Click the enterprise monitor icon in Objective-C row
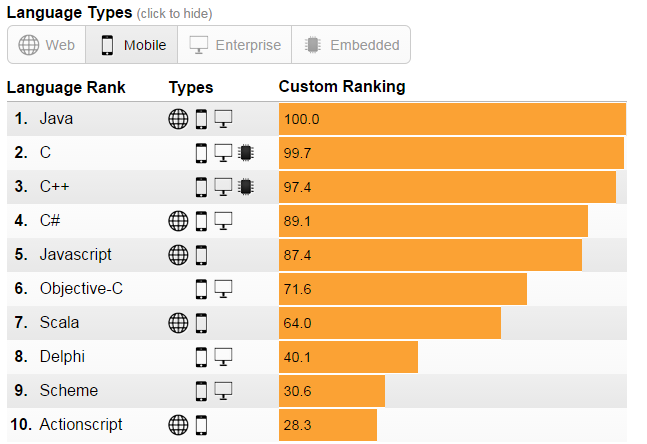This screenshot has width=647, height=444. (x=223, y=289)
